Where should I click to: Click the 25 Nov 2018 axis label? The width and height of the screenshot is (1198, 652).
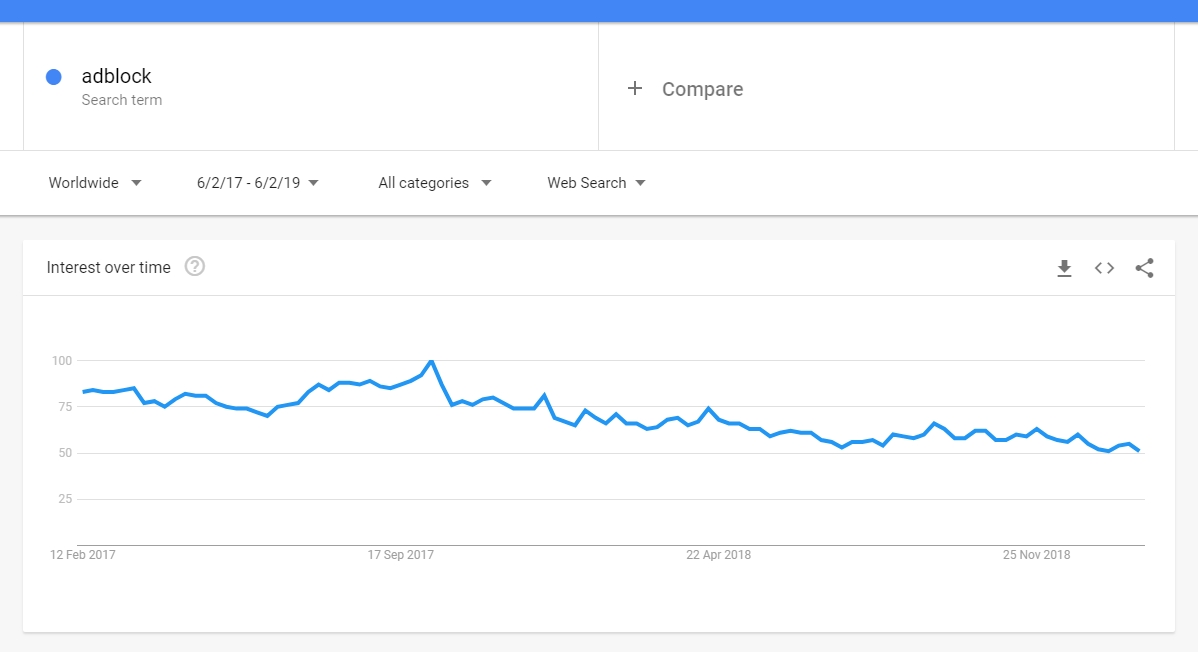1036,555
